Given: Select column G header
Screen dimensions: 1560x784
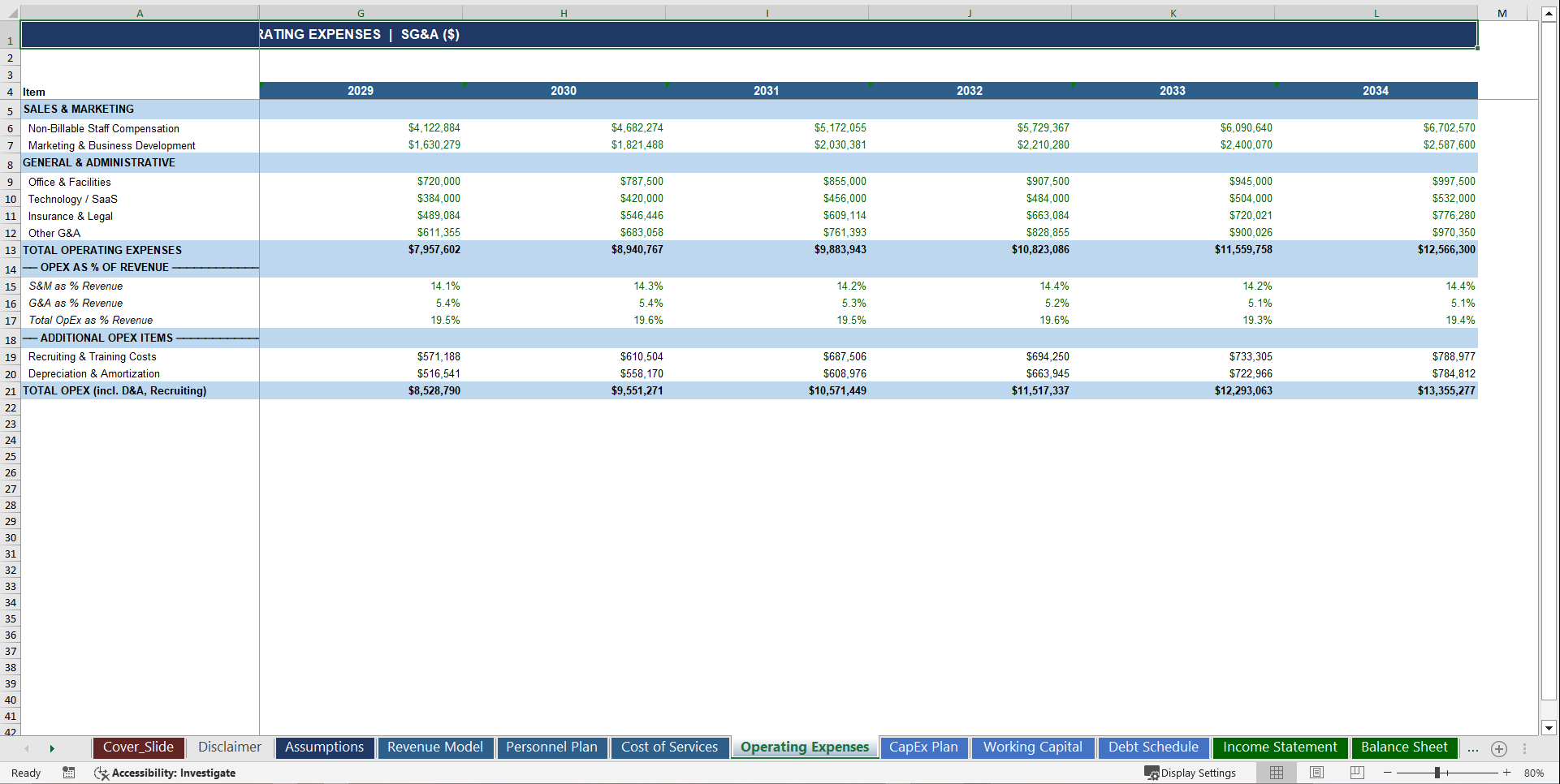Looking at the screenshot, I should click(360, 12).
